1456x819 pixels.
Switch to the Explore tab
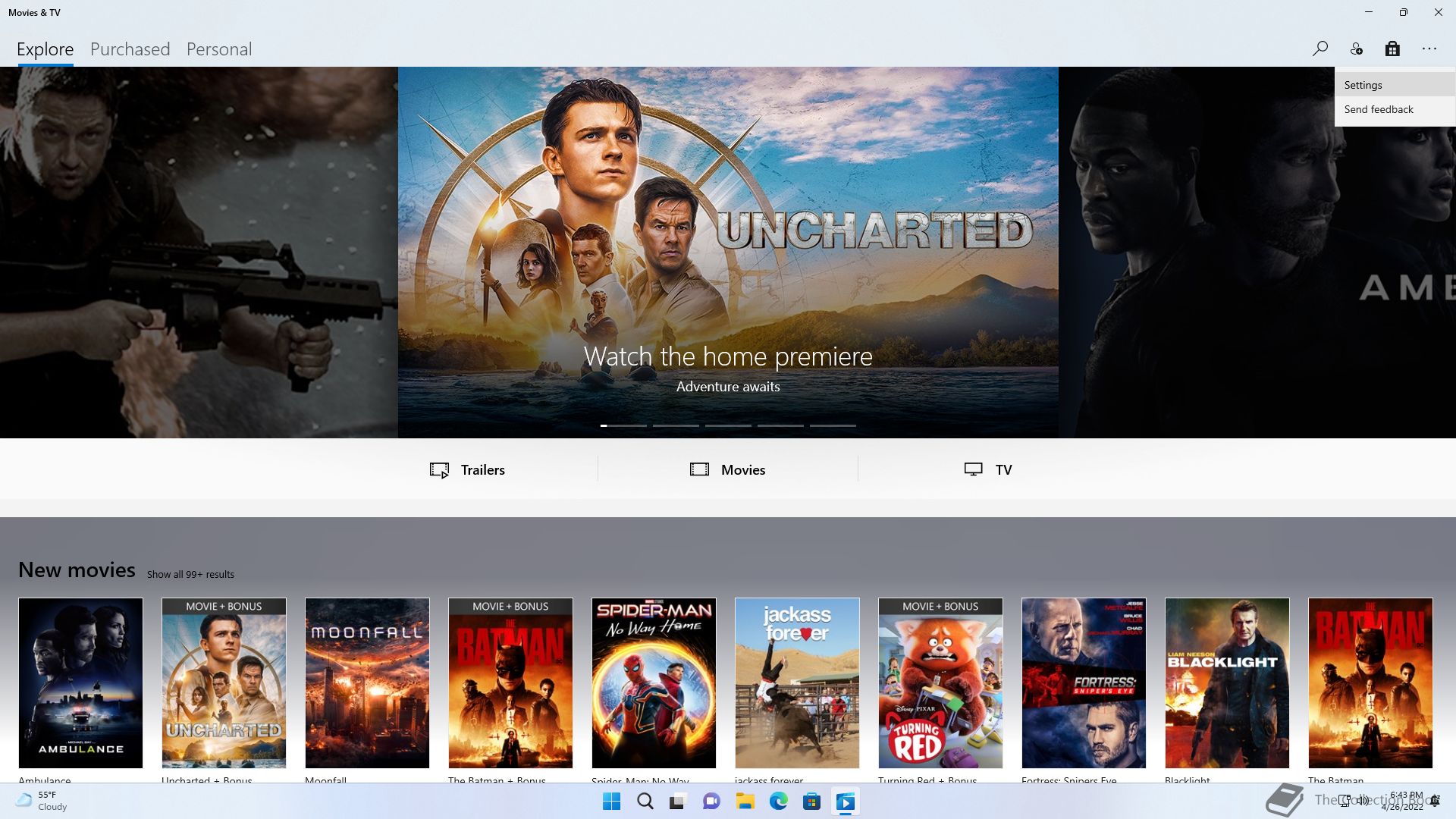[x=45, y=49]
